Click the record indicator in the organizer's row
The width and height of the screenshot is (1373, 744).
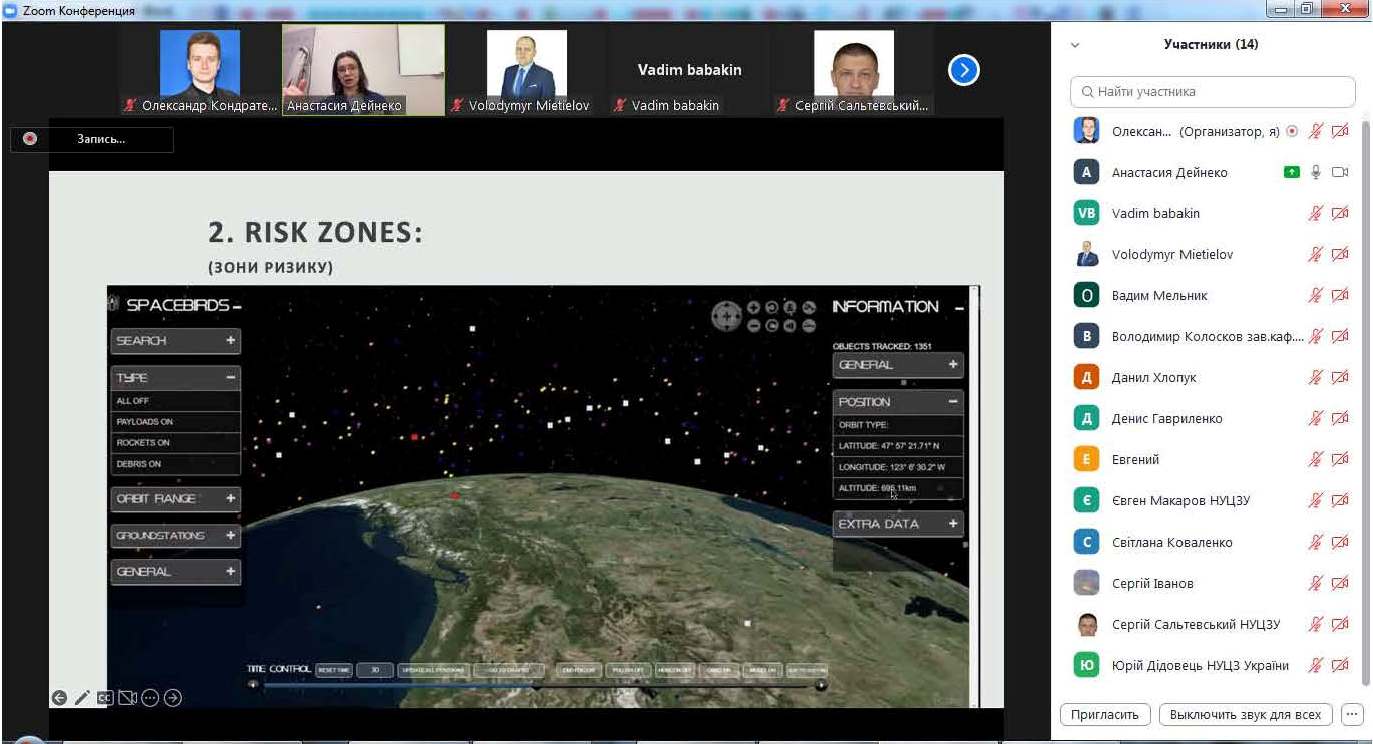click(1291, 131)
